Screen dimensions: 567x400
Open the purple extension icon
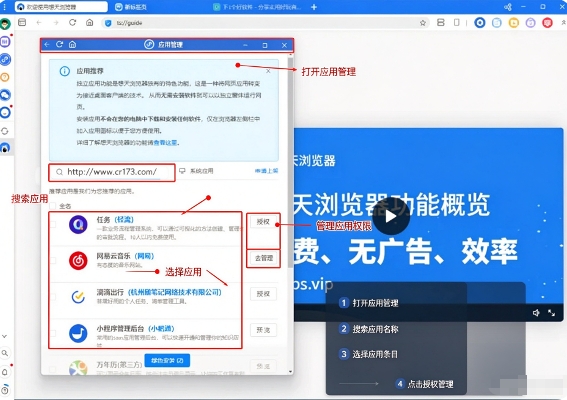(x=530, y=23)
